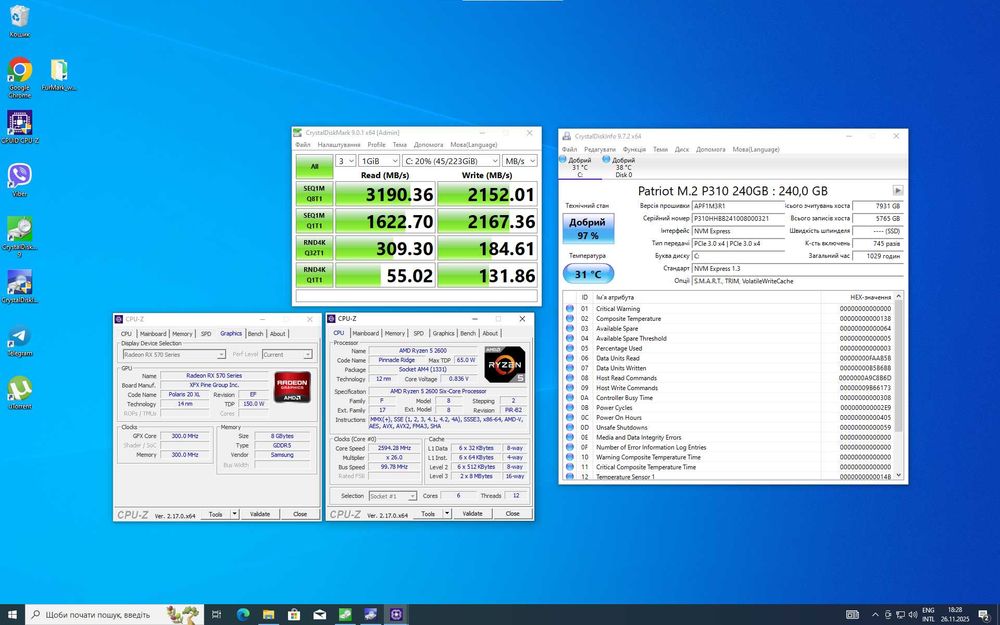Switch to SPD tab in CPU-Z CPU window
This screenshot has width=1000, height=625.
point(418,333)
